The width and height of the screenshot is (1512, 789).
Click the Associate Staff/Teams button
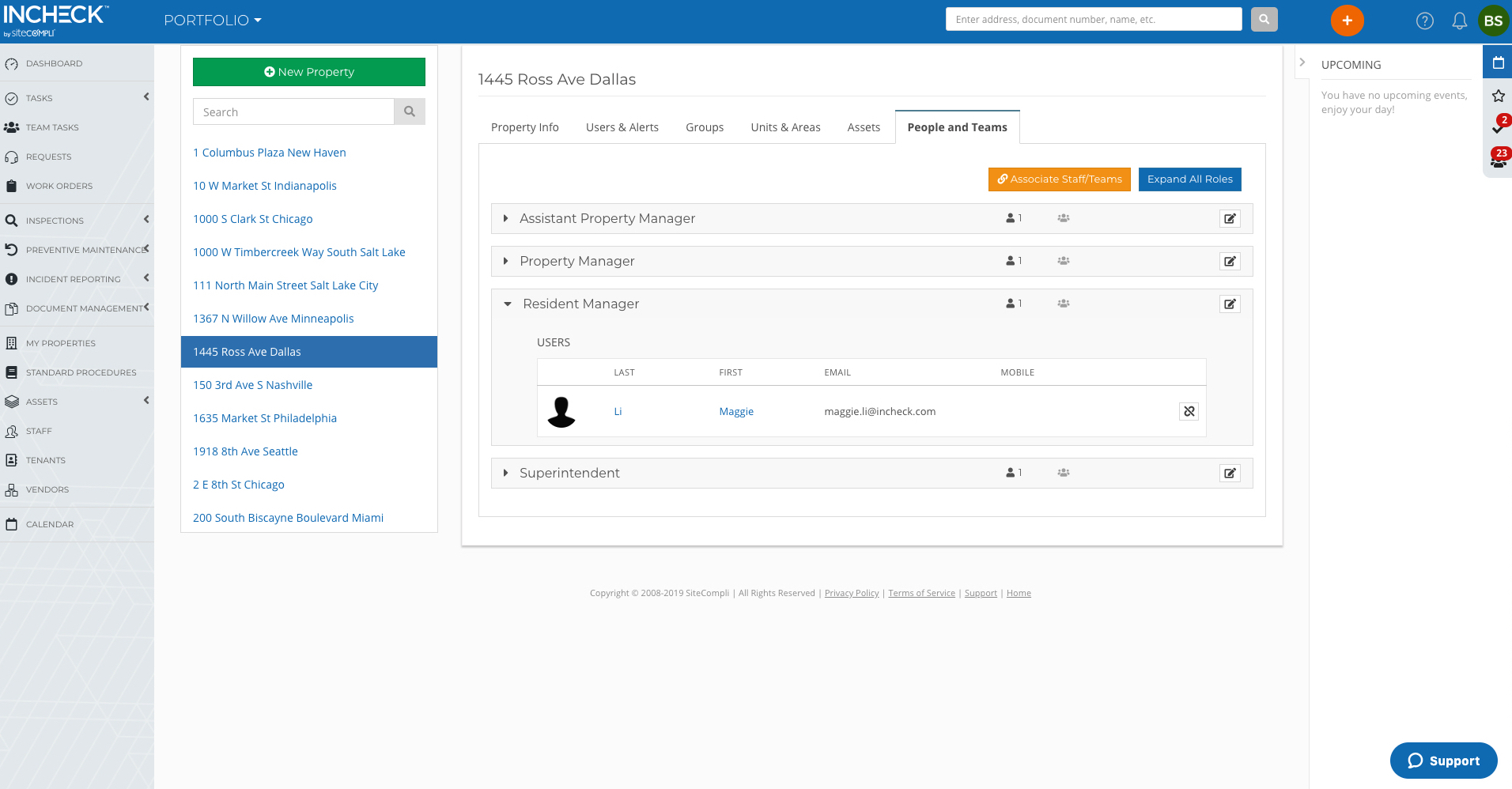pyautogui.click(x=1059, y=179)
